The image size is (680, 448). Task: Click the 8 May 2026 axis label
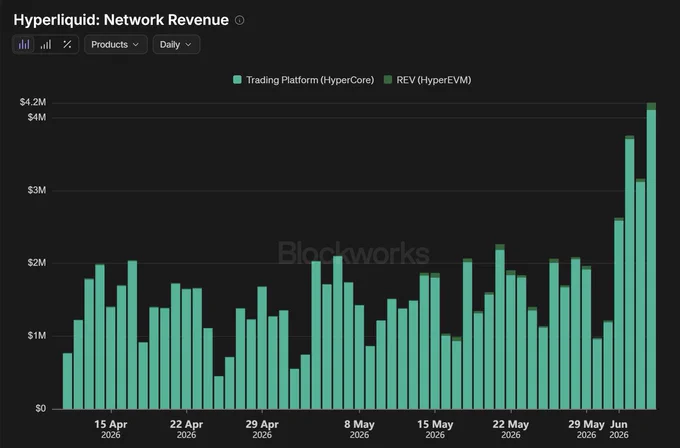pyautogui.click(x=359, y=429)
